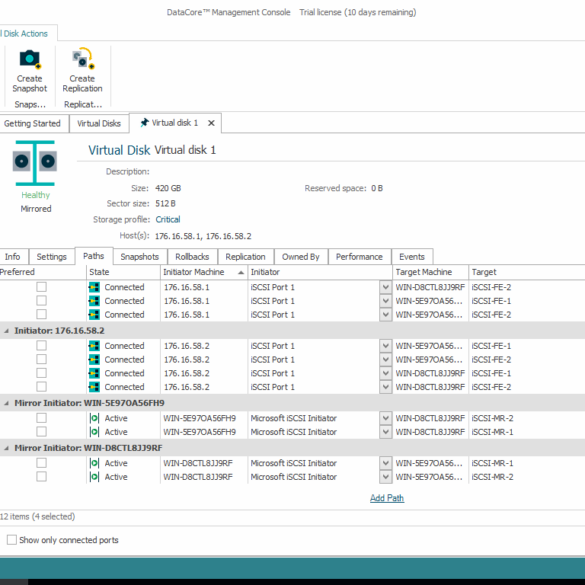
Task: Check Preferred for WIN-5E97OA56FH9 iSCSI-MR-2 mirror path
Action: [41, 418]
